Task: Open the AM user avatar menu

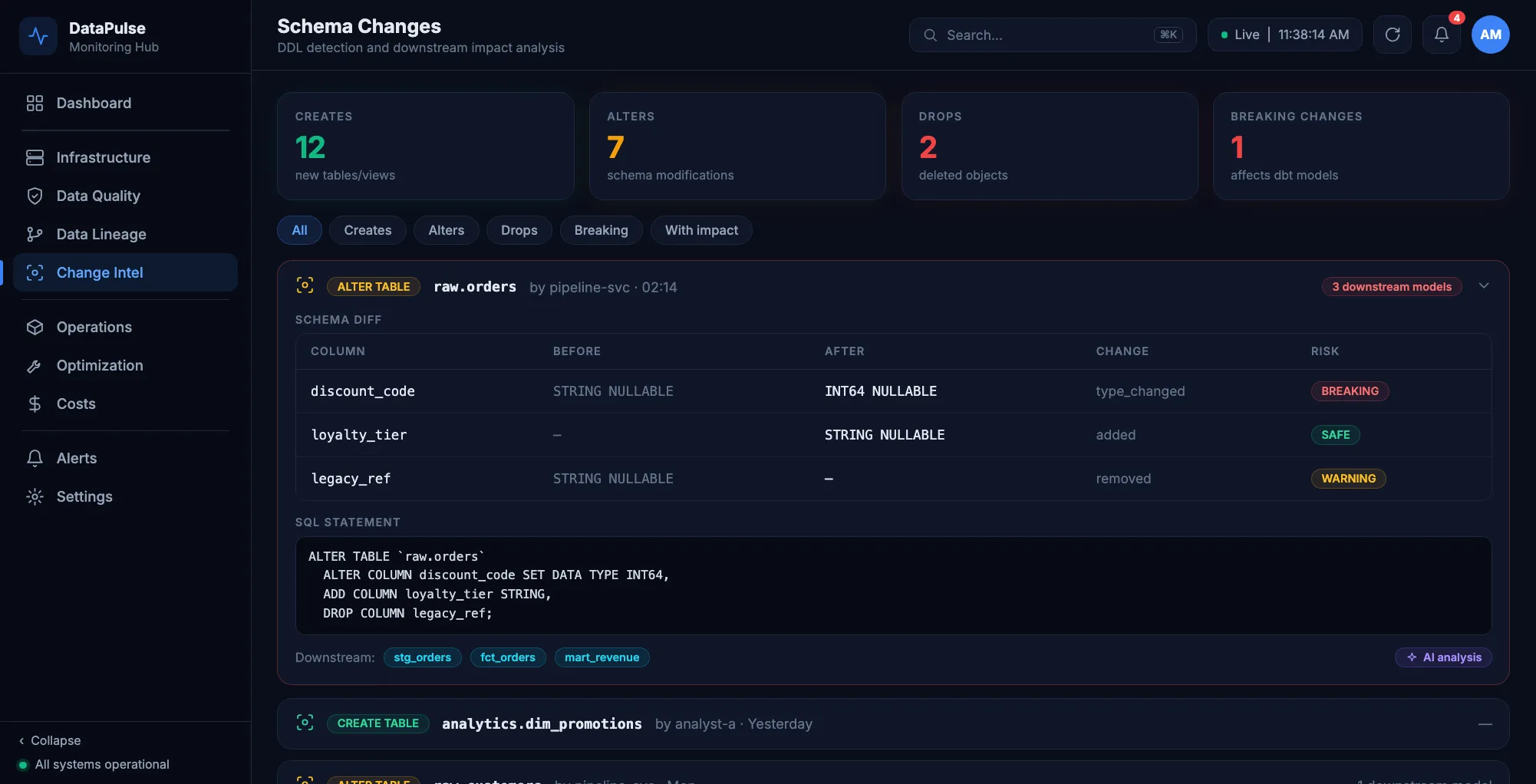Action: (x=1491, y=35)
